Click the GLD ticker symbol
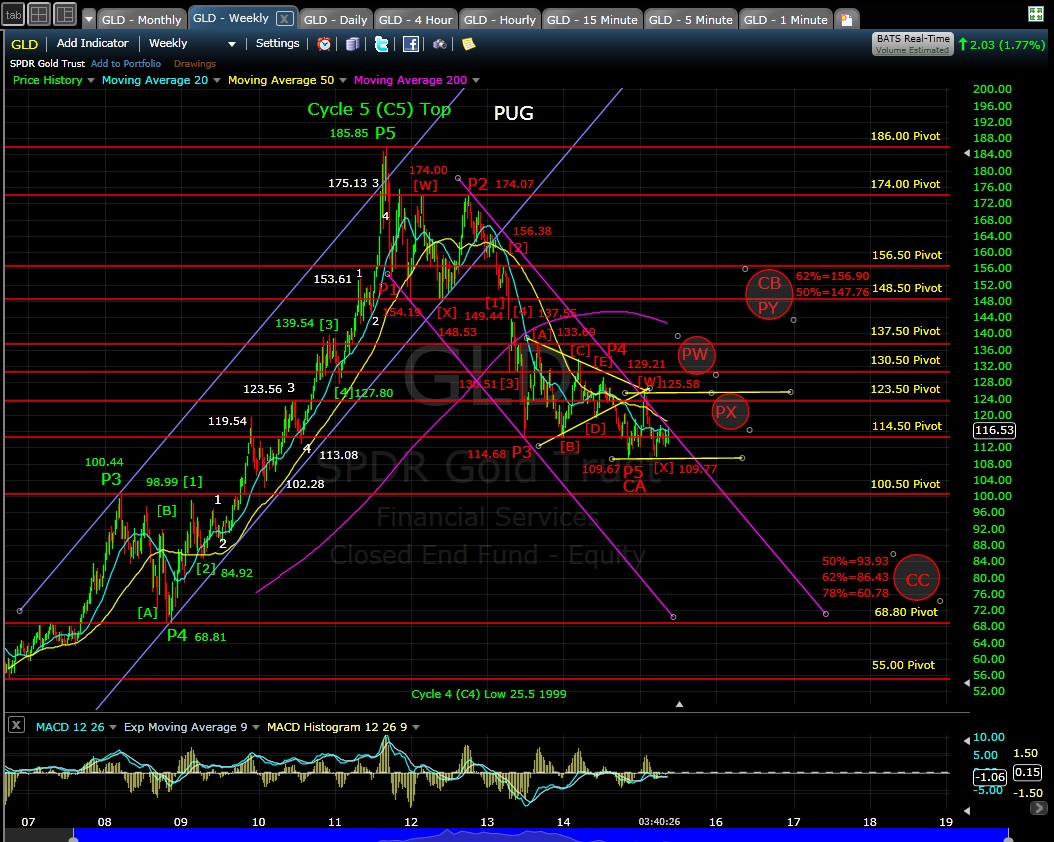This screenshot has height=842, width=1054. (x=24, y=44)
